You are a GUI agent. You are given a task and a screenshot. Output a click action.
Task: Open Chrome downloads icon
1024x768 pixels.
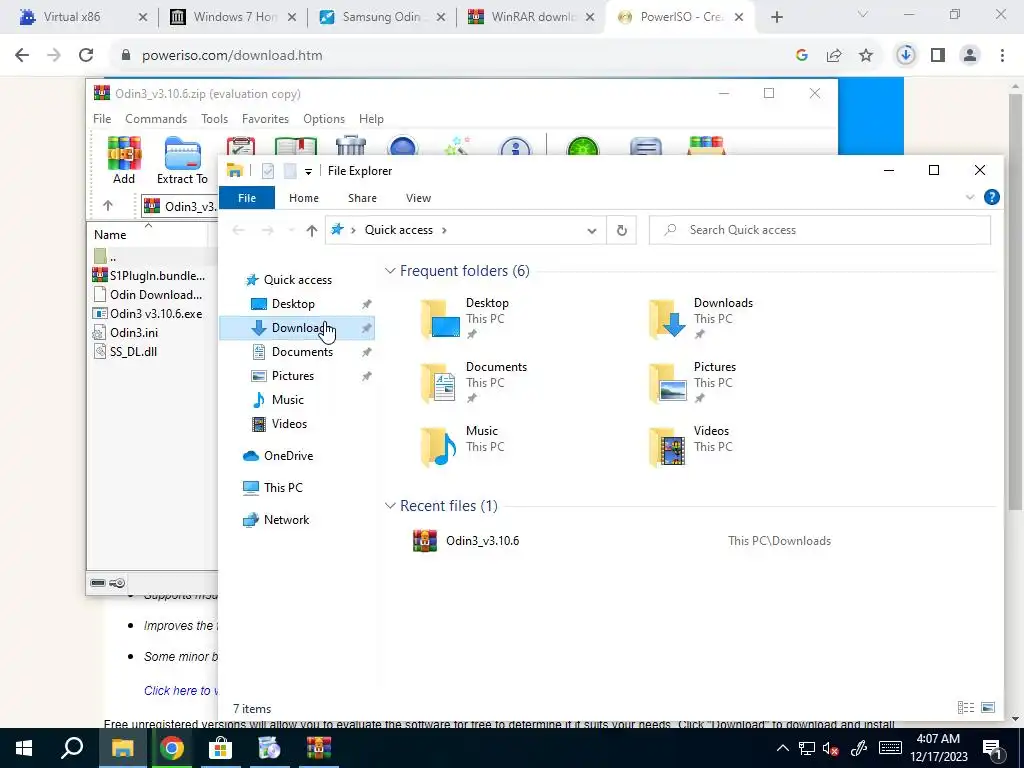pyautogui.click(x=905, y=56)
